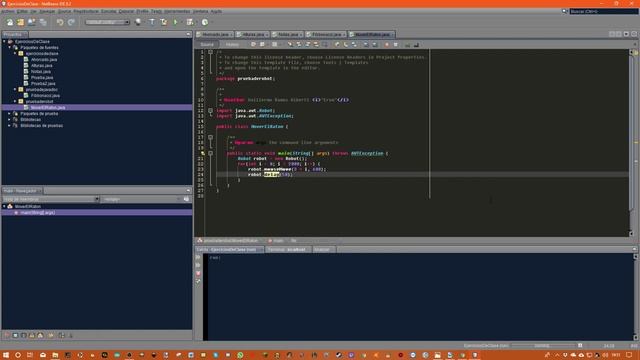Click the Shift Line Right editor icon
Image resolution: width=640 pixels, height=360 pixels.
pyautogui.click(x=375, y=44)
